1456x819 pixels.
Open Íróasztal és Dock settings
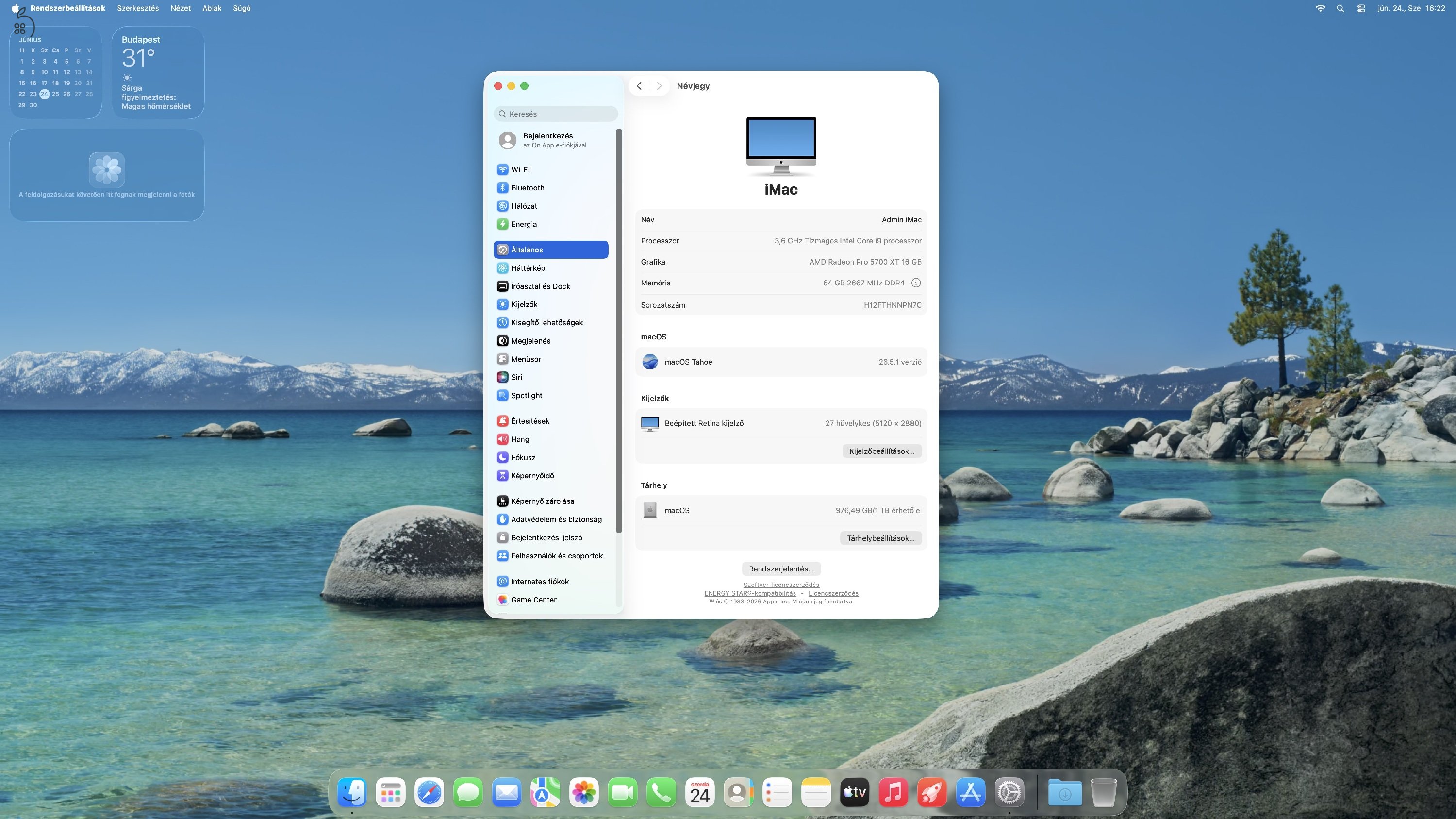coord(550,286)
